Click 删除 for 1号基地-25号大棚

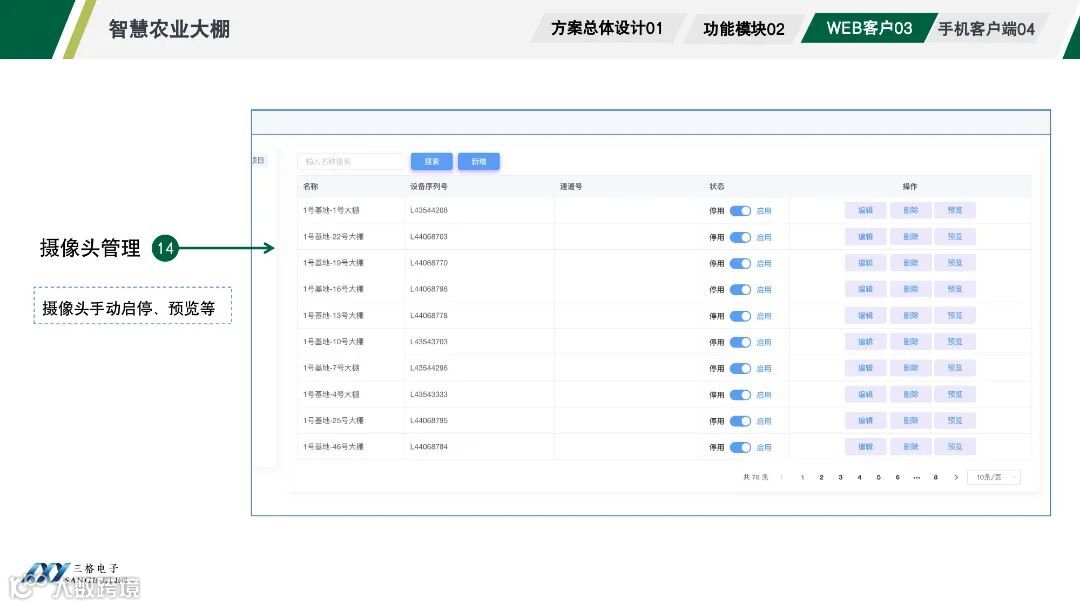click(x=911, y=420)
